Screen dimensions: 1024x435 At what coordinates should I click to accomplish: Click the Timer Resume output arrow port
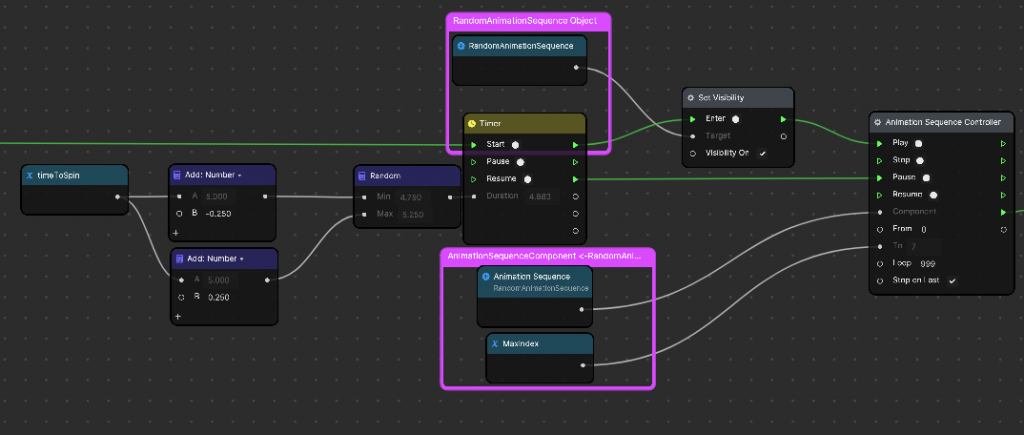point(575,179)
